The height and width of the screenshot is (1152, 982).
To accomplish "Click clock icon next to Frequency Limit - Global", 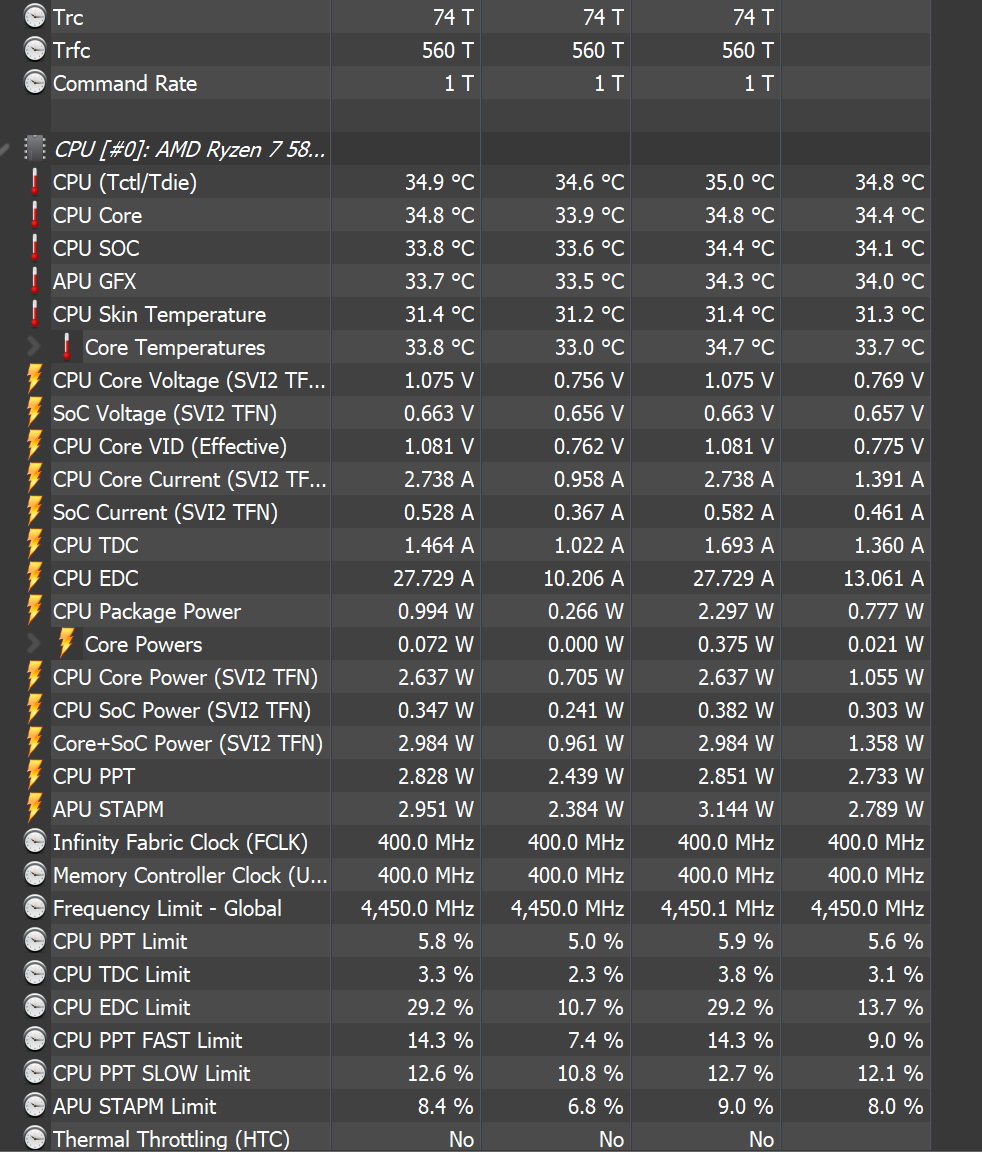I will tap(35, 907).
